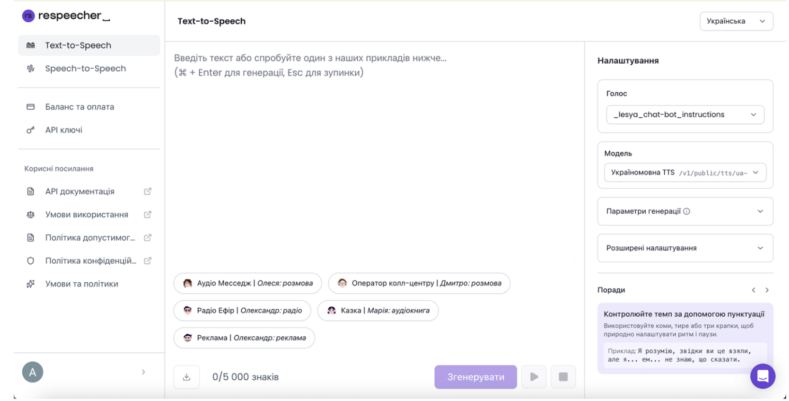Show the previous tip in Поради
The width and height of the screenshot is (789, 401).
point(753,290)
